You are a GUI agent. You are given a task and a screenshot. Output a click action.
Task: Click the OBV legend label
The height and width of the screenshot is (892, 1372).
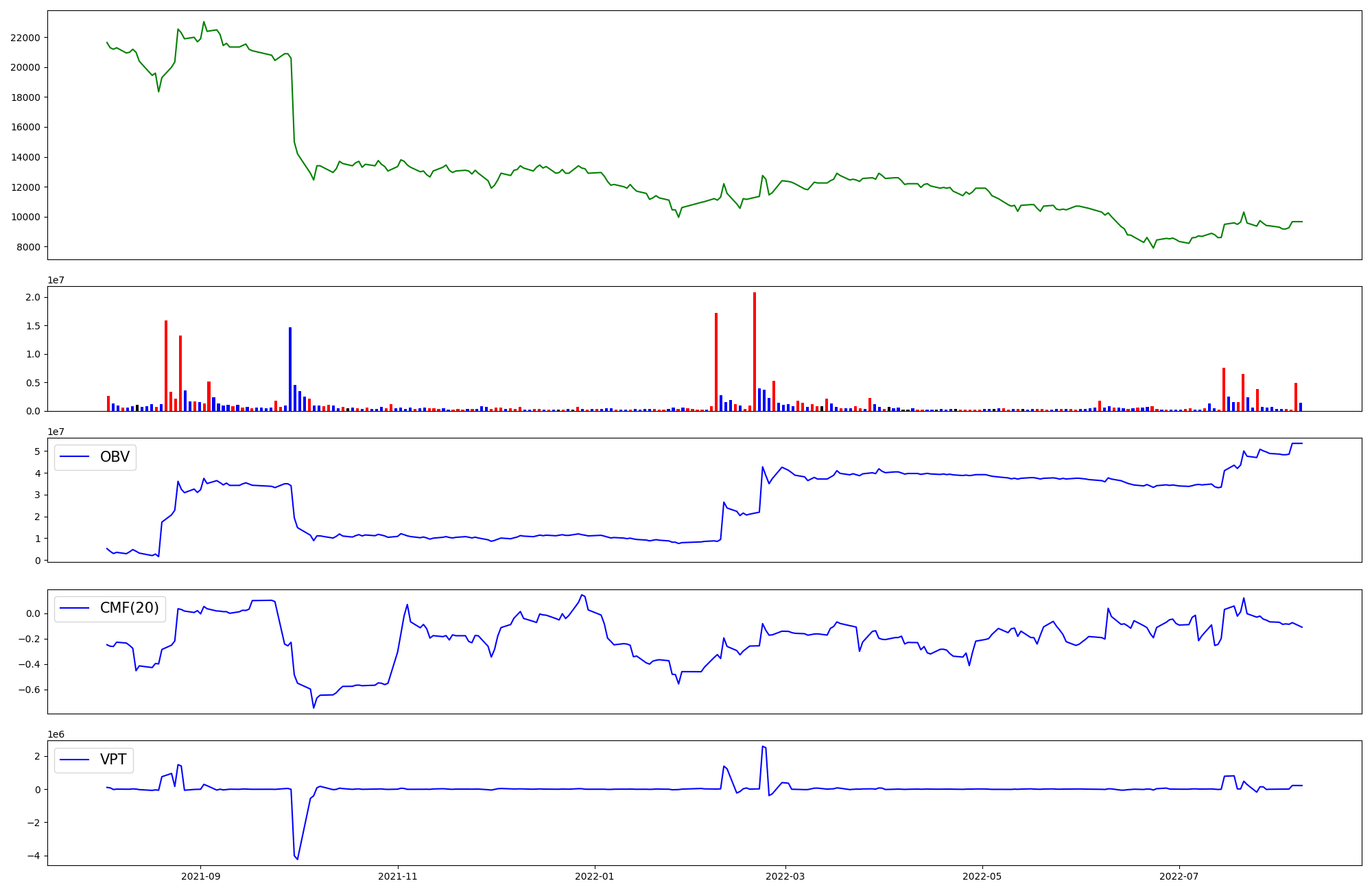(115, 457)
